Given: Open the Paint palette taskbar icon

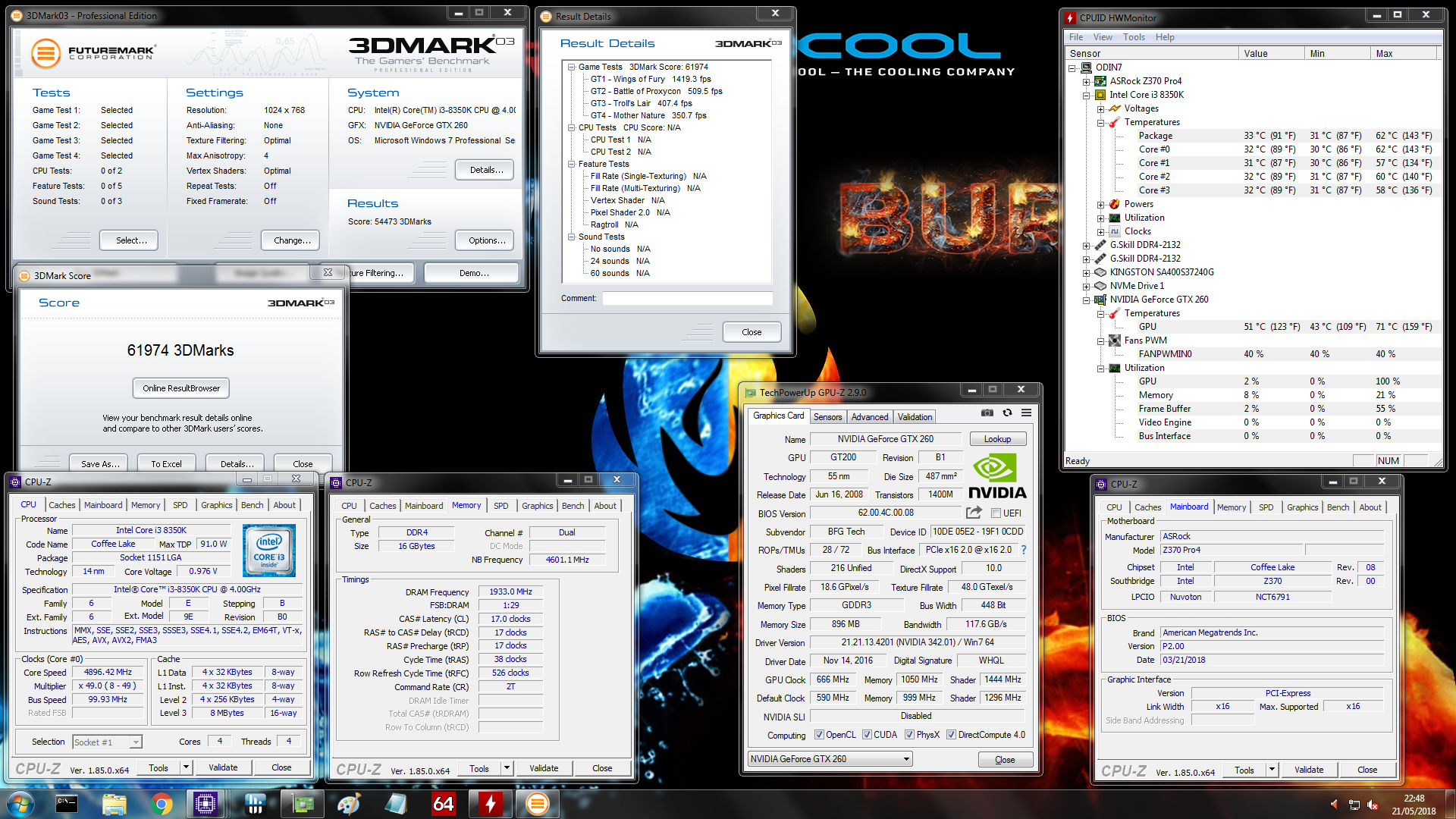Looking at the screenshot, I should pyautogui.click(x=349, y=804).
